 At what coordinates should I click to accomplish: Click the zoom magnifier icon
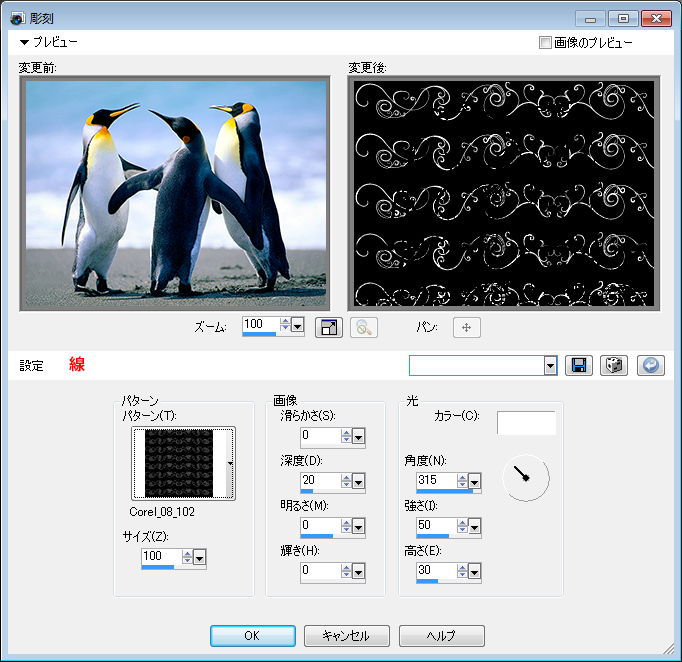click(364, 327)
